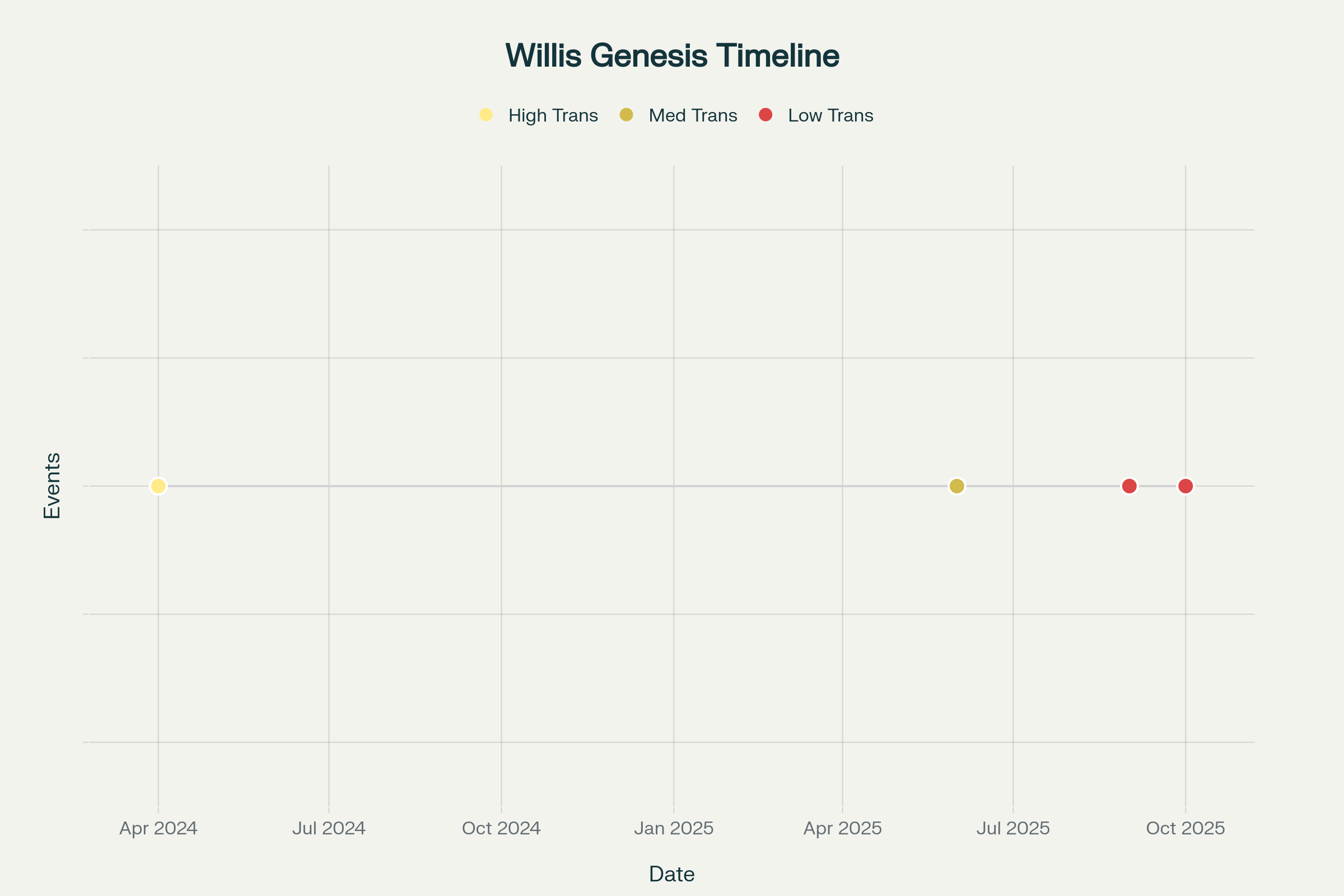
Task: Select the gold Med Trans event marker
Action: click(x=956, y=486)
